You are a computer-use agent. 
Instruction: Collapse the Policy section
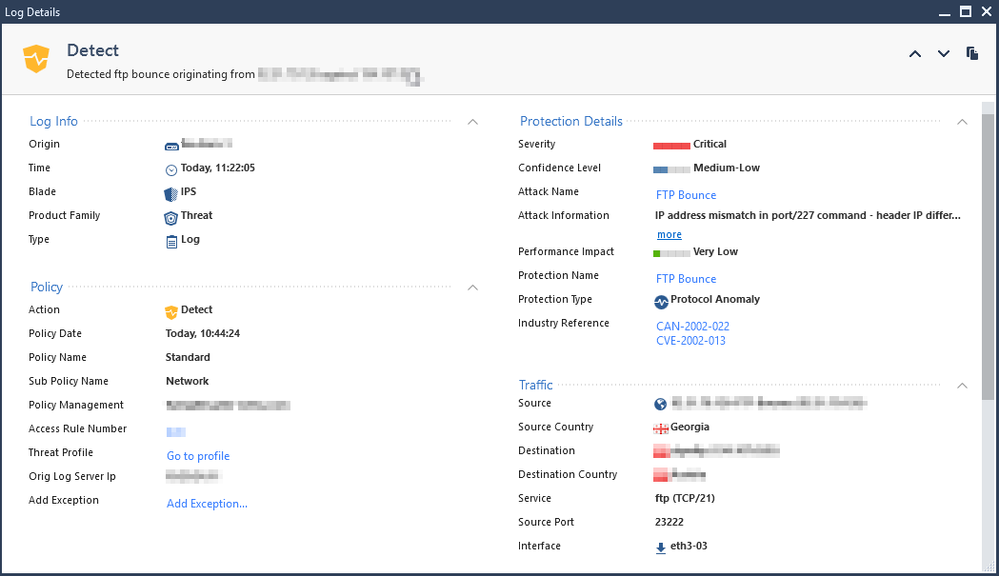(x=473, y=288)
